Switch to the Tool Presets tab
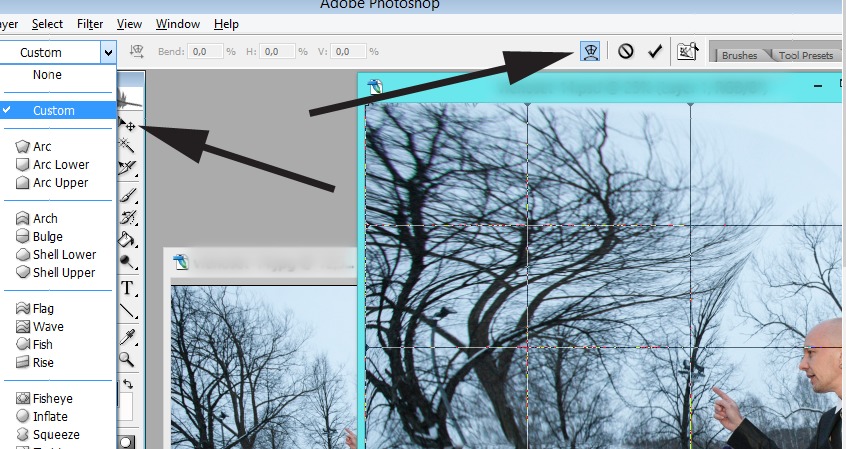Image resolution: width=846 pixels, height=449 pixels. [x=805, y=55]
